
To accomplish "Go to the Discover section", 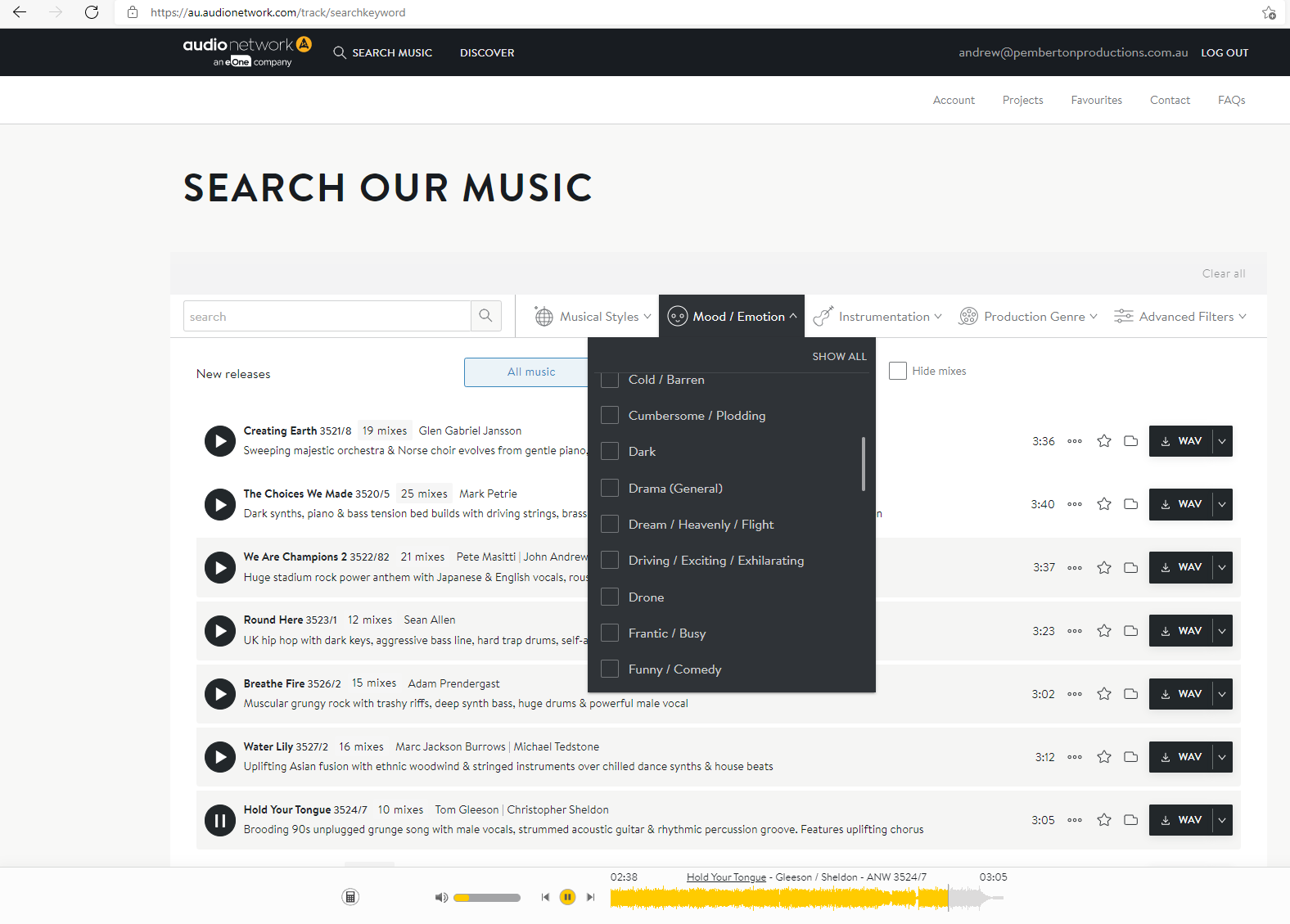I will click(x=487, y=52).
